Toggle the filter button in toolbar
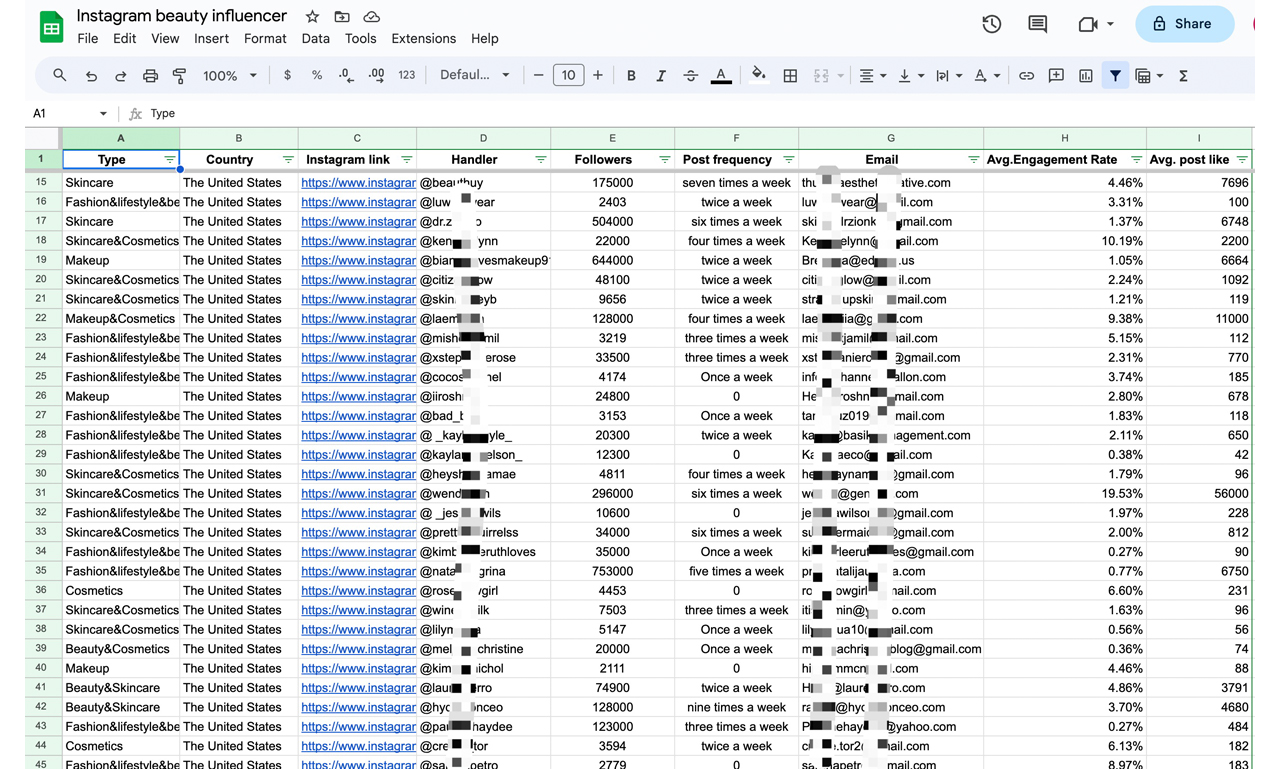 [1115, 76]
